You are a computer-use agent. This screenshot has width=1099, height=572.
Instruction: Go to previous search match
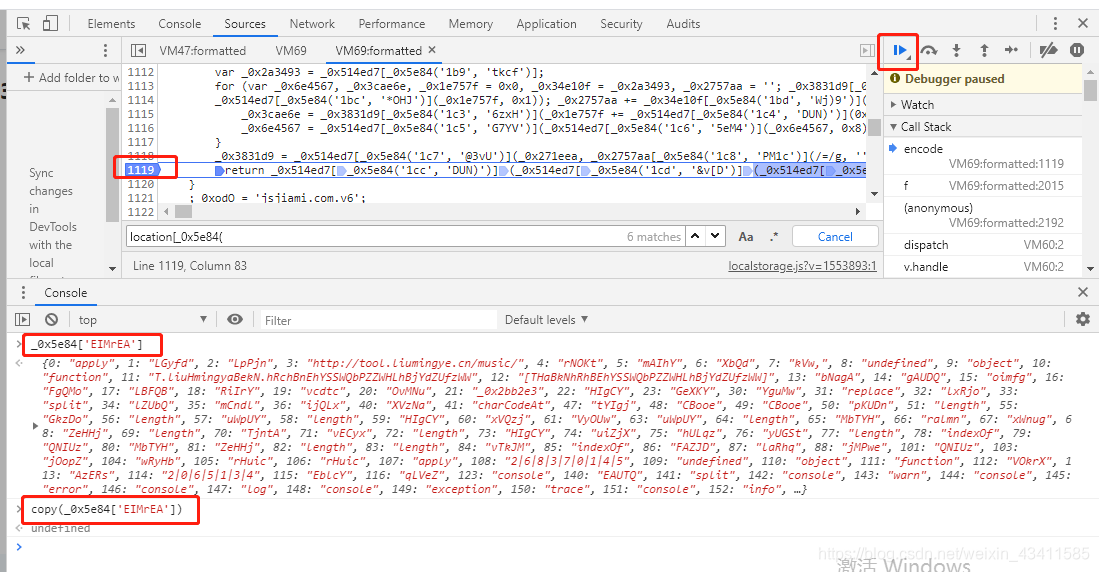[695, 236]
